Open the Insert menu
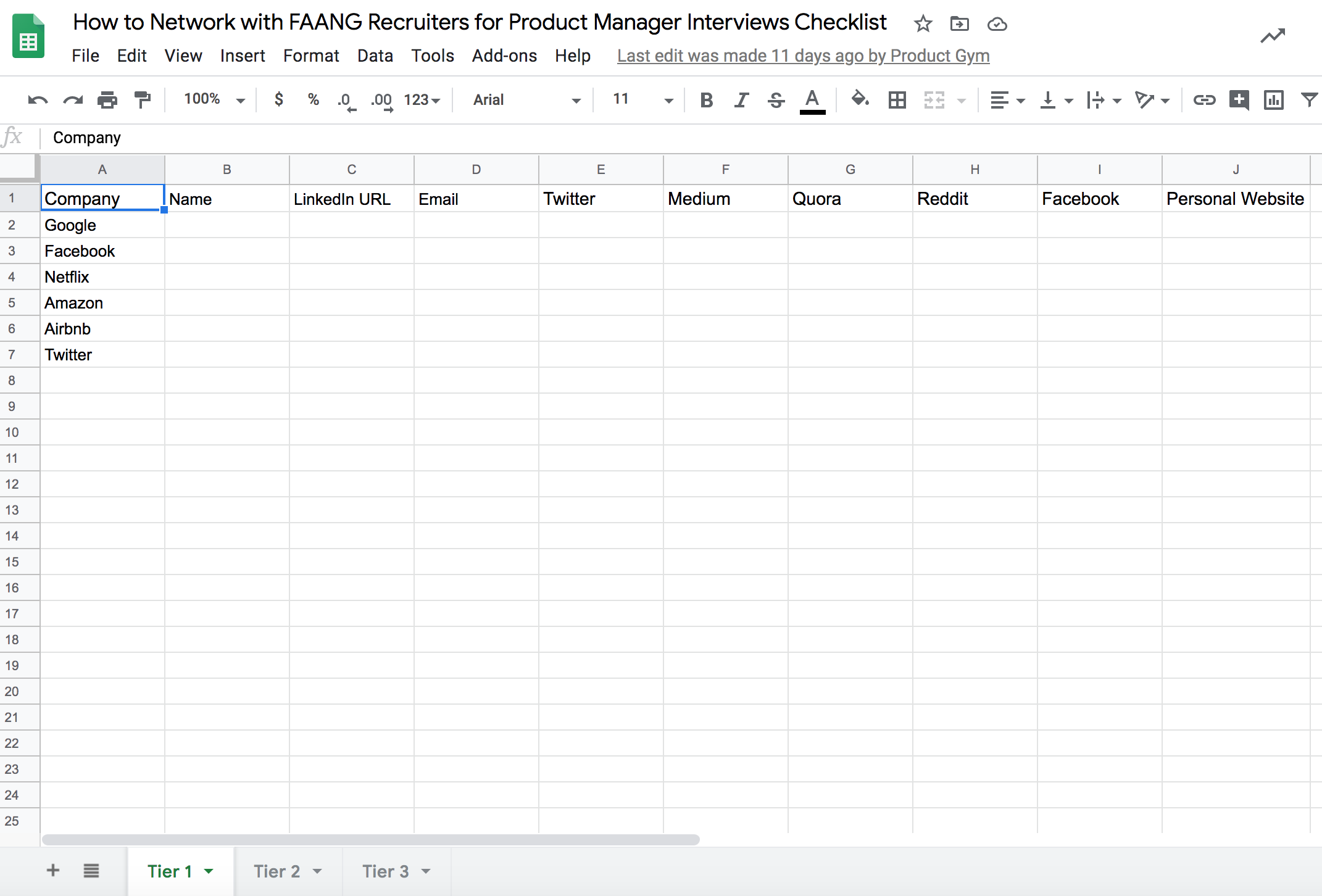 pos(243,56)
